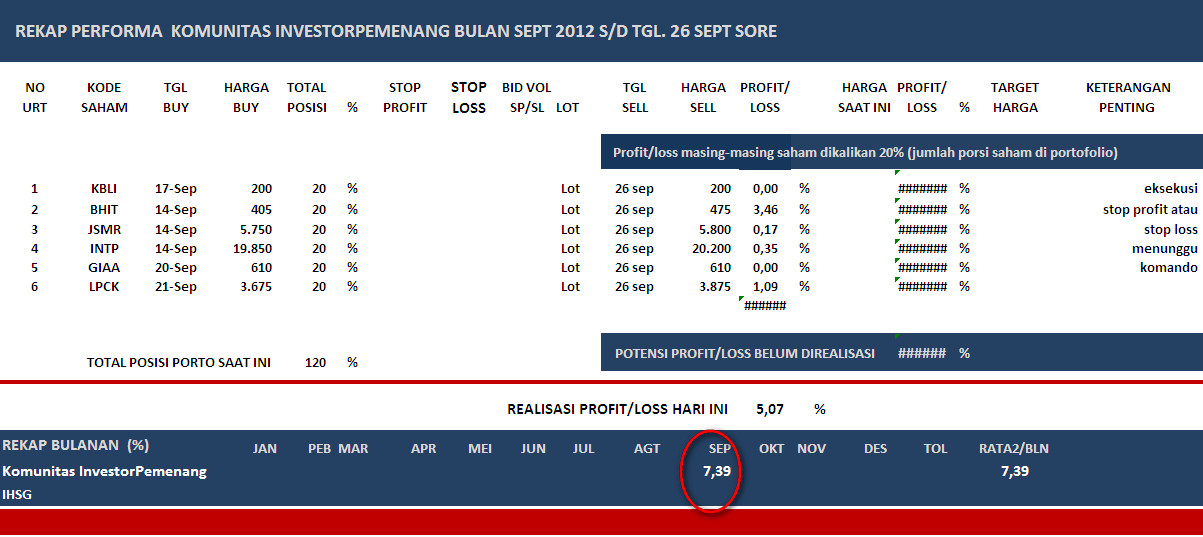
Task: Click the komando note cell
Action: coord(1168,267)
